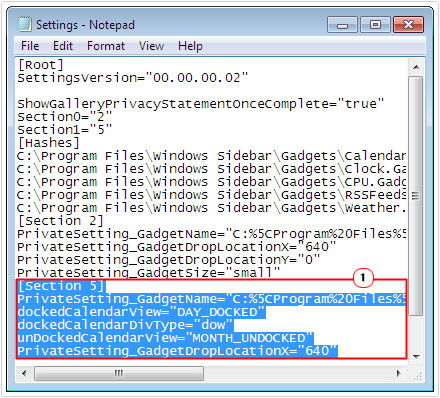The height and width of the screenshot is (398, 440).
Task: Minimize the Settings Notepad window
Action: point(342,25)
